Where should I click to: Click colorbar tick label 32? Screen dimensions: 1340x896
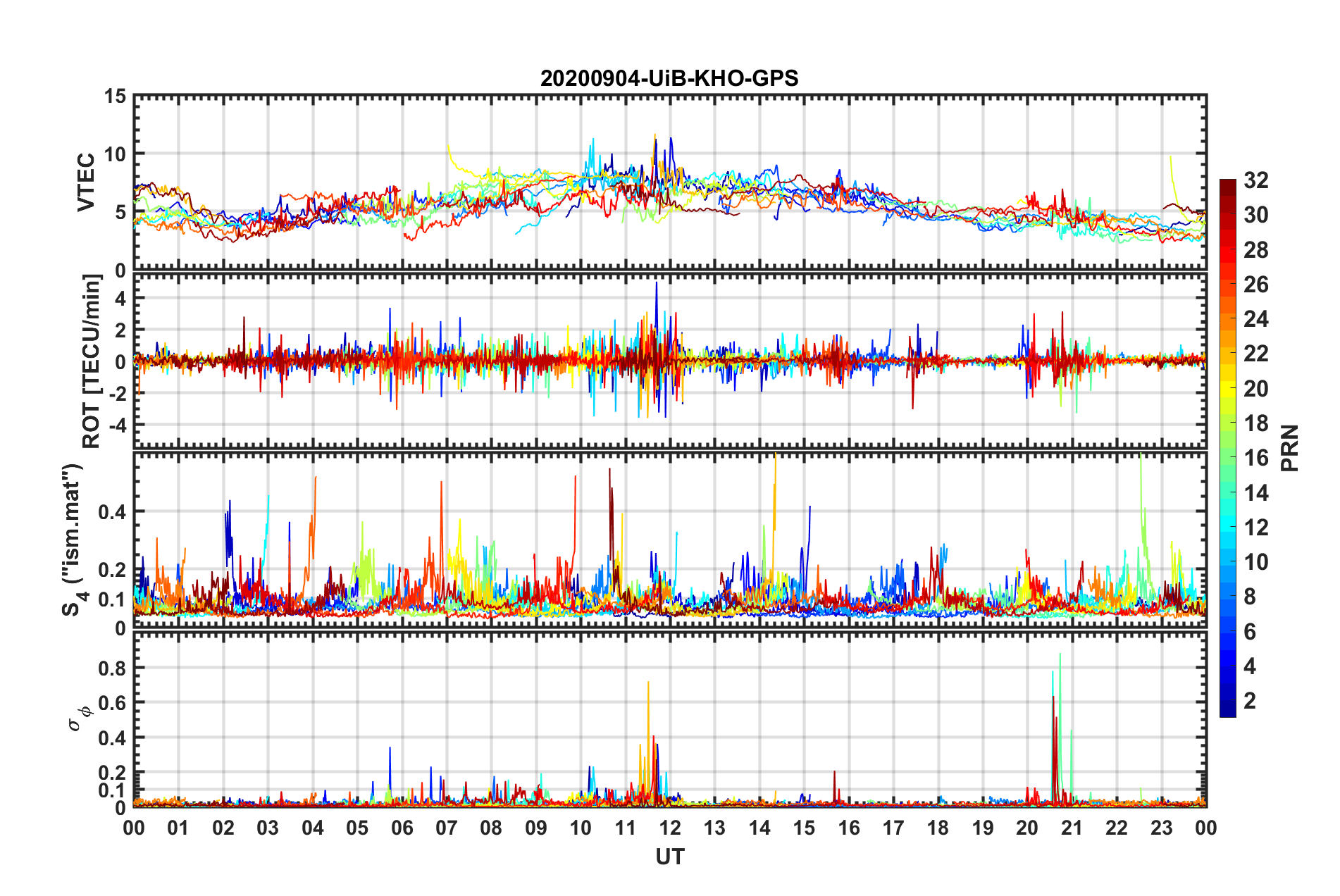[x=1255, y=180]
